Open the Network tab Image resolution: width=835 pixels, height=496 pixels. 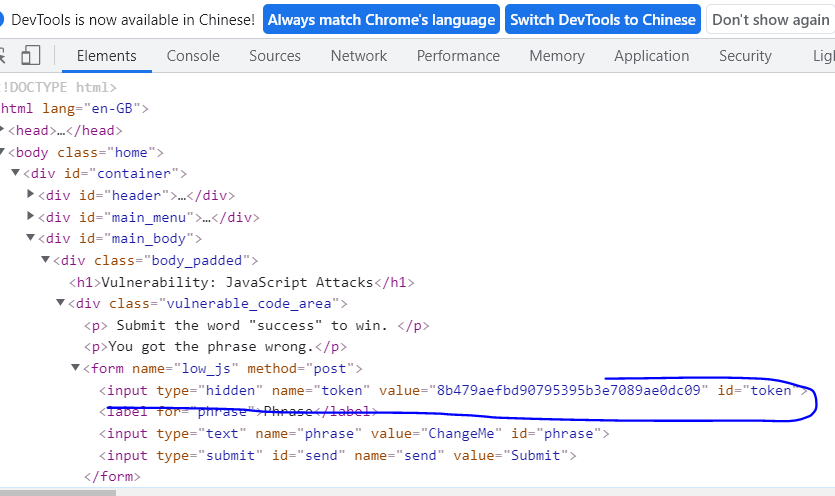[359, 56]
